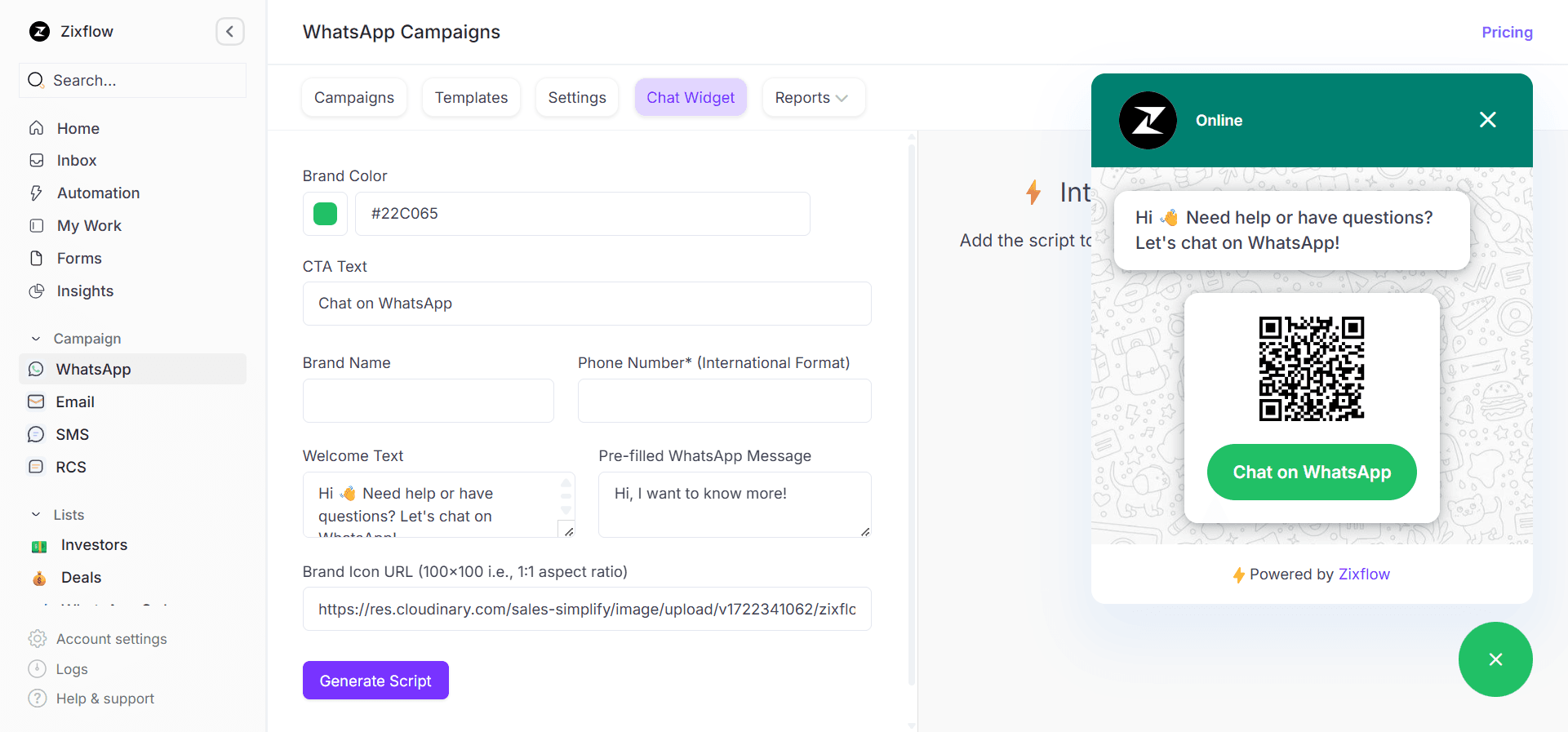Collapse the Campaign section in sidebar

[x=36, y=339]
